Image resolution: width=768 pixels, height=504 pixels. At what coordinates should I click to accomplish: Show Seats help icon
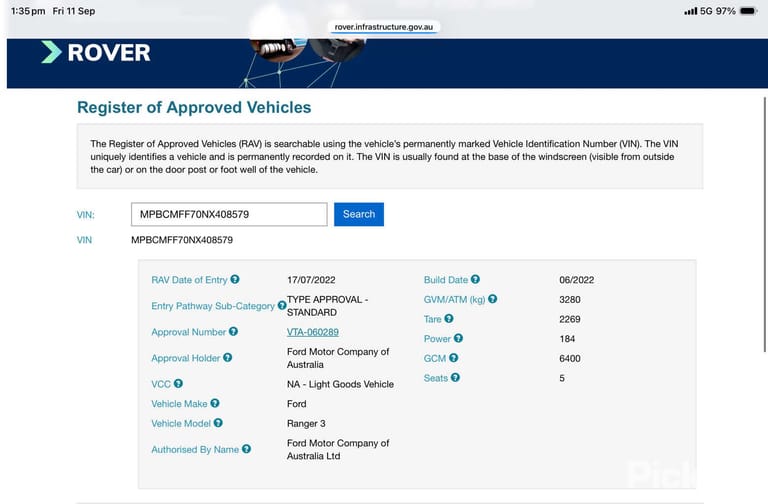click(x=455, y=377)
